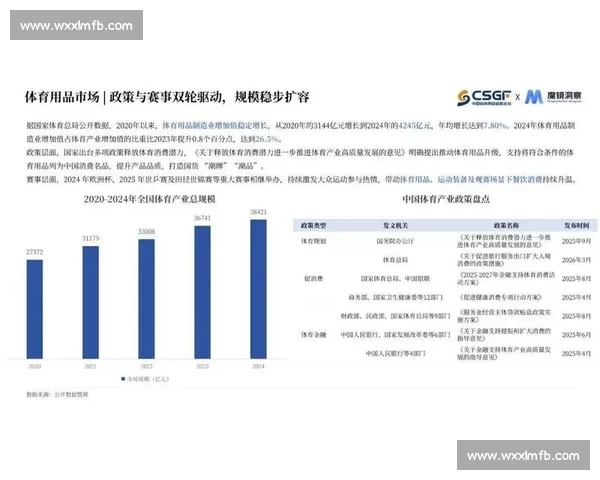Viewport: 600px width, 480px height.
Task: Click the 中国人民银行、国家发展改革委等6部门 cell
Action: coord(395,335)
